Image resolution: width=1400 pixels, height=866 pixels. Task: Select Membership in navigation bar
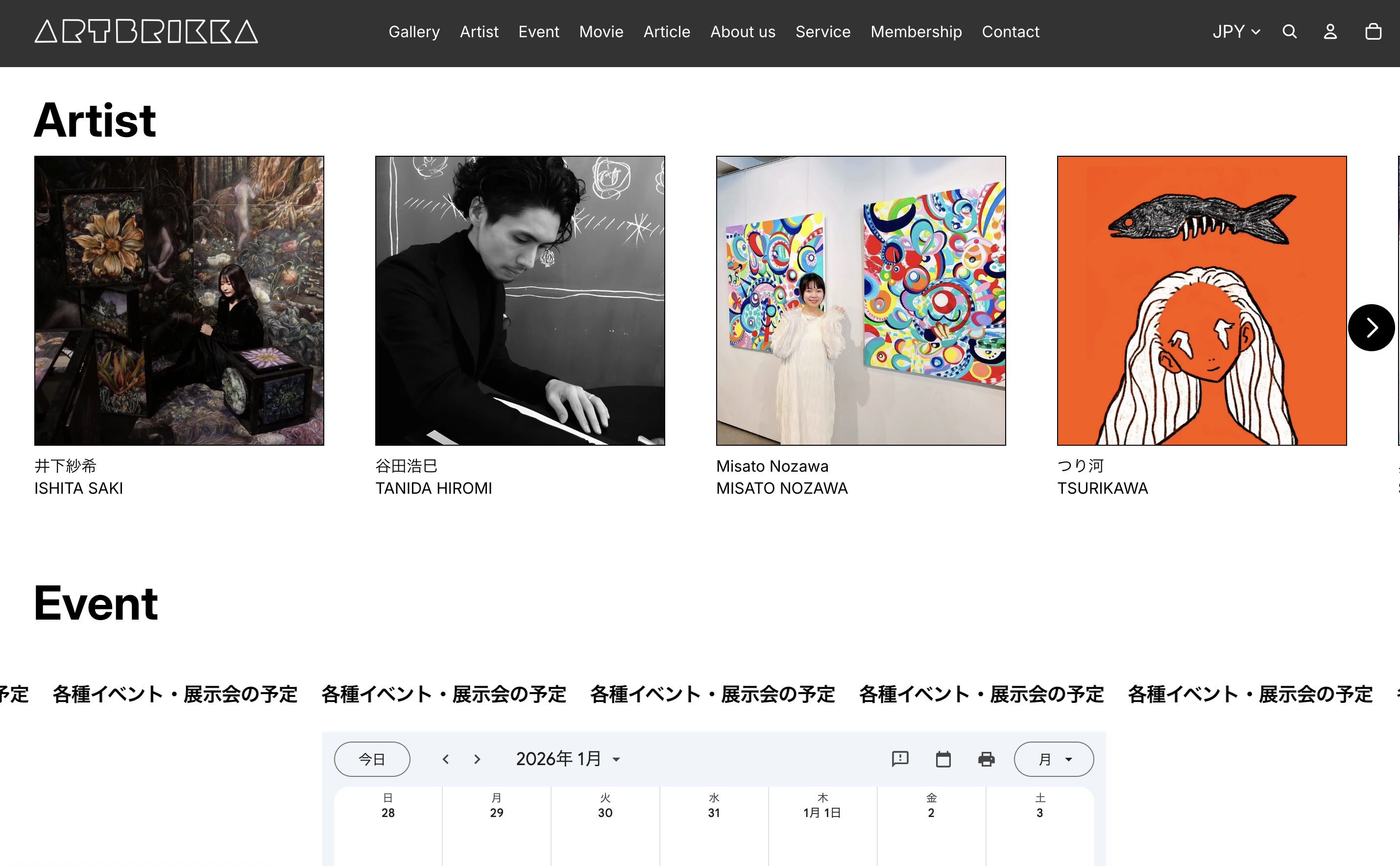coord(916,31)
